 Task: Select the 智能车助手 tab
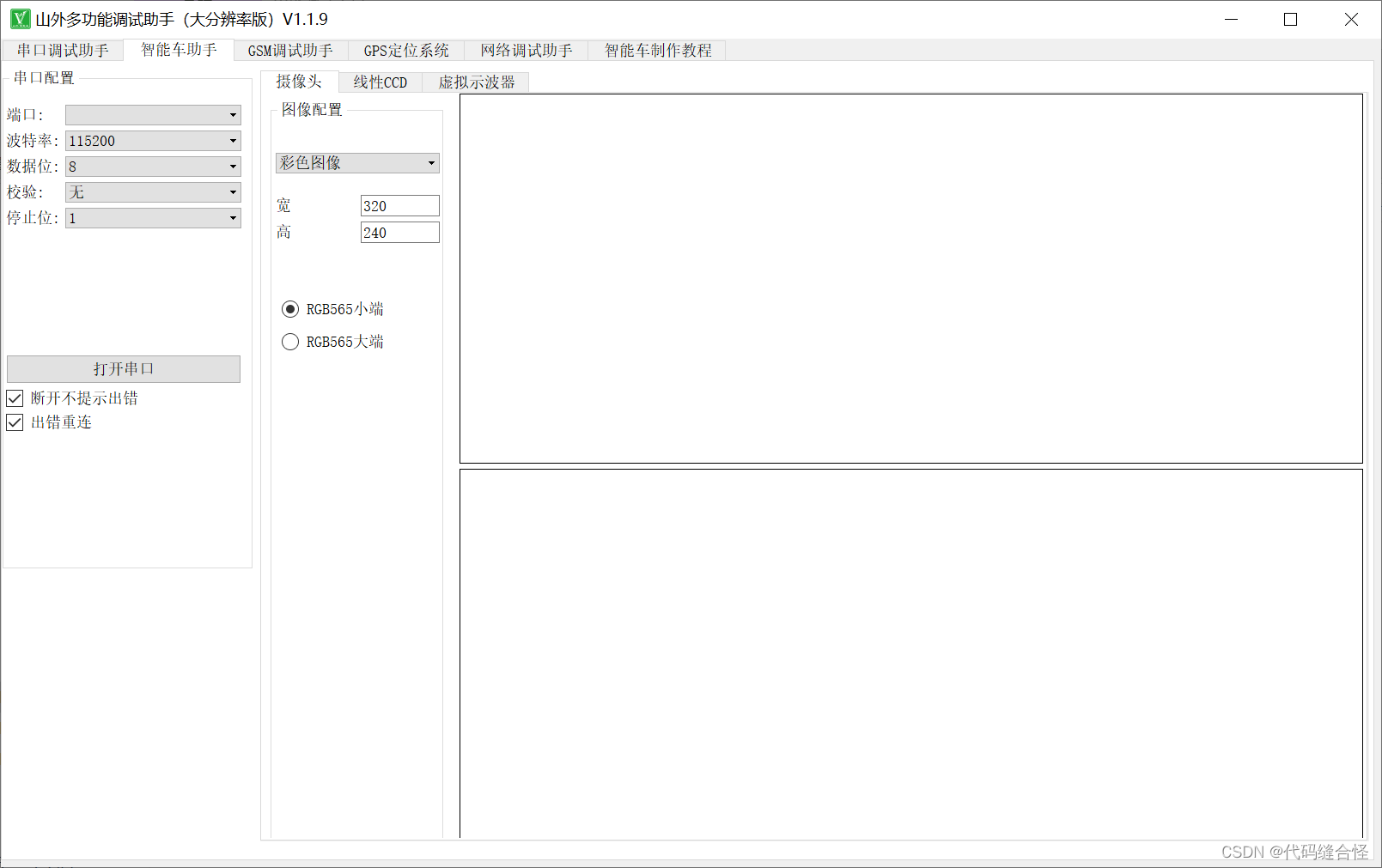click(179, 50)
